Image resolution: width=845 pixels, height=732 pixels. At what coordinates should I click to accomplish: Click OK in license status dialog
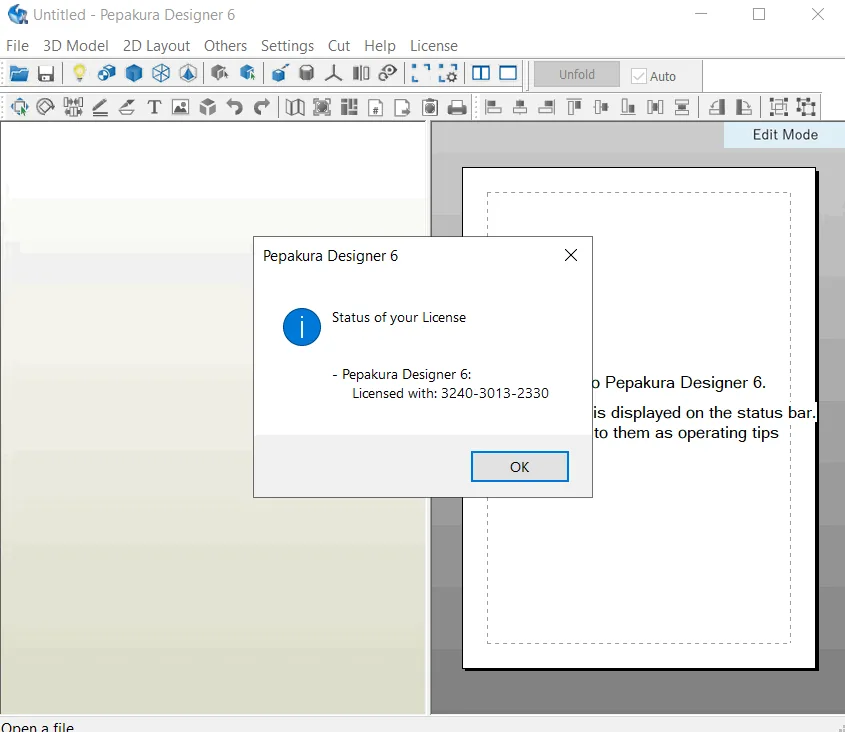pos(520,466)
